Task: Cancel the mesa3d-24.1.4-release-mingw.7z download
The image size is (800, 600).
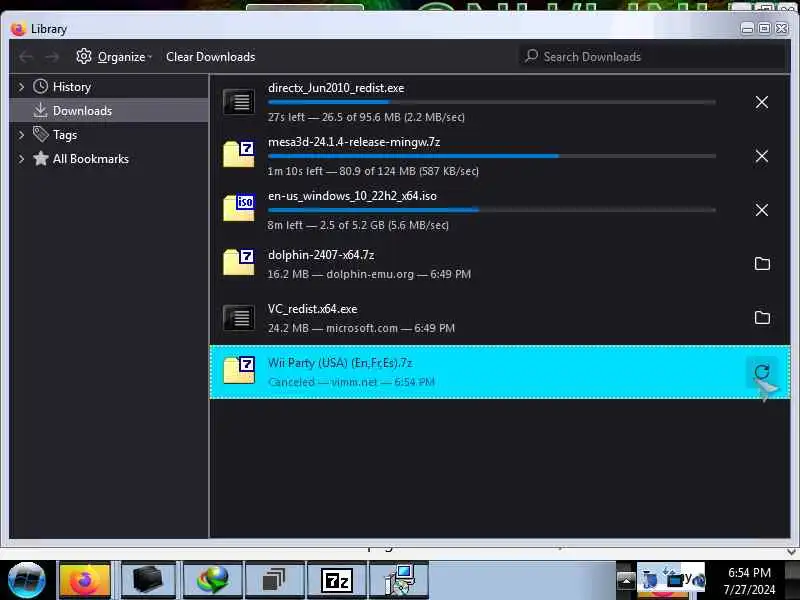Action: coord(761,156)
